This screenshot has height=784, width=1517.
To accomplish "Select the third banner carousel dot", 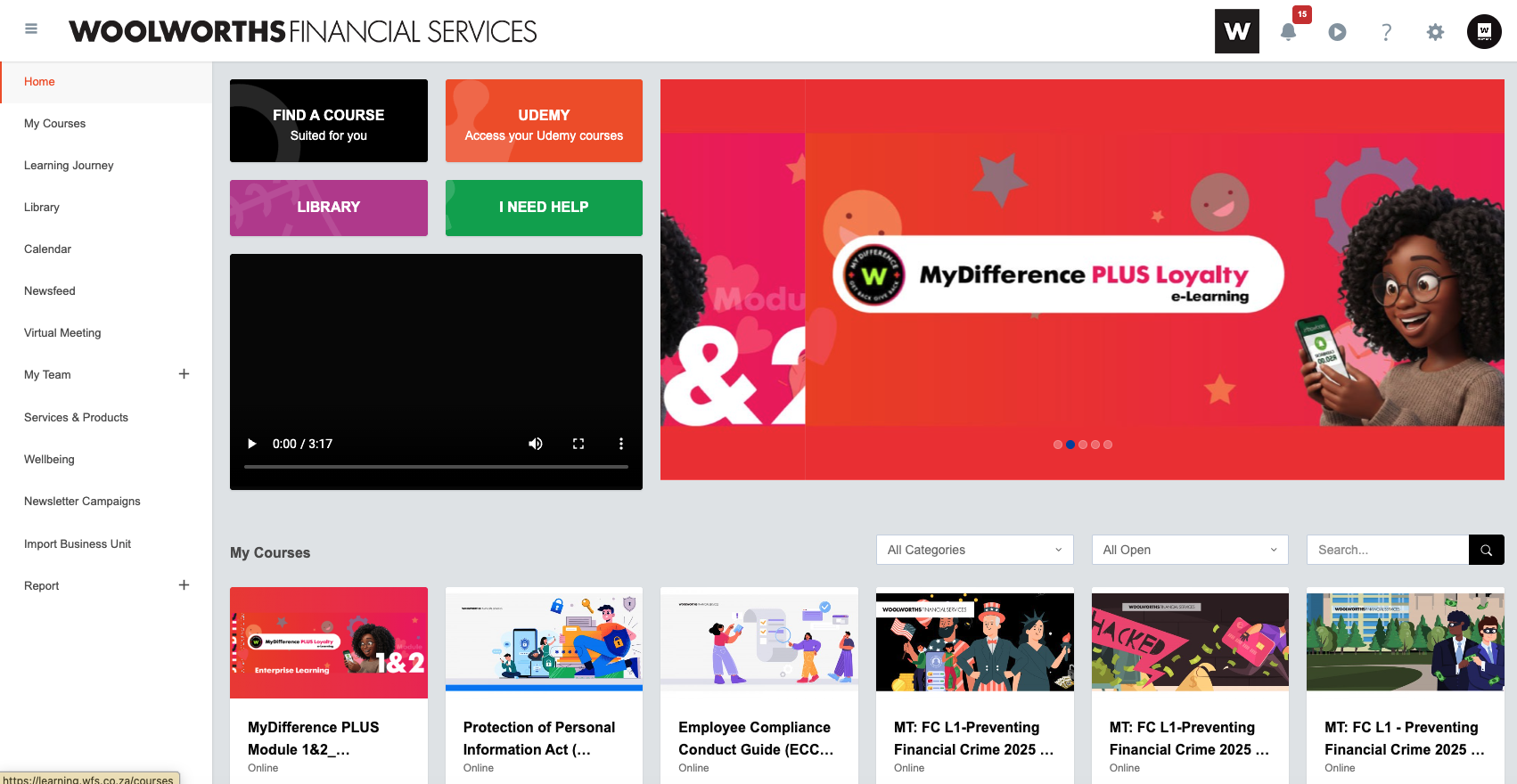I will click(x=1083, y=445).
